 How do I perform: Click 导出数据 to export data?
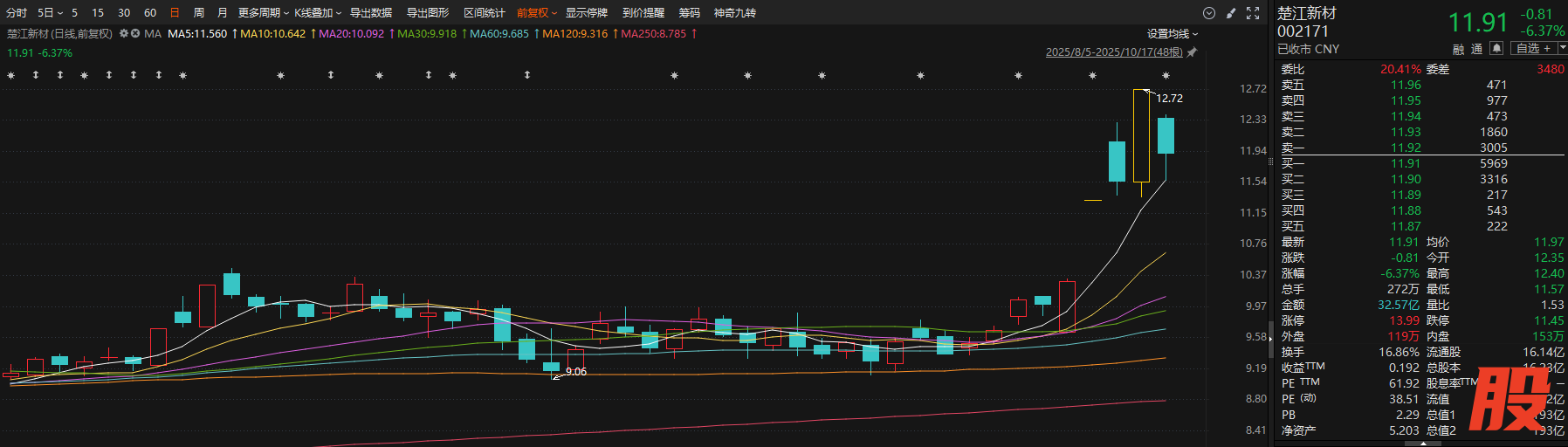pos(371,13)
